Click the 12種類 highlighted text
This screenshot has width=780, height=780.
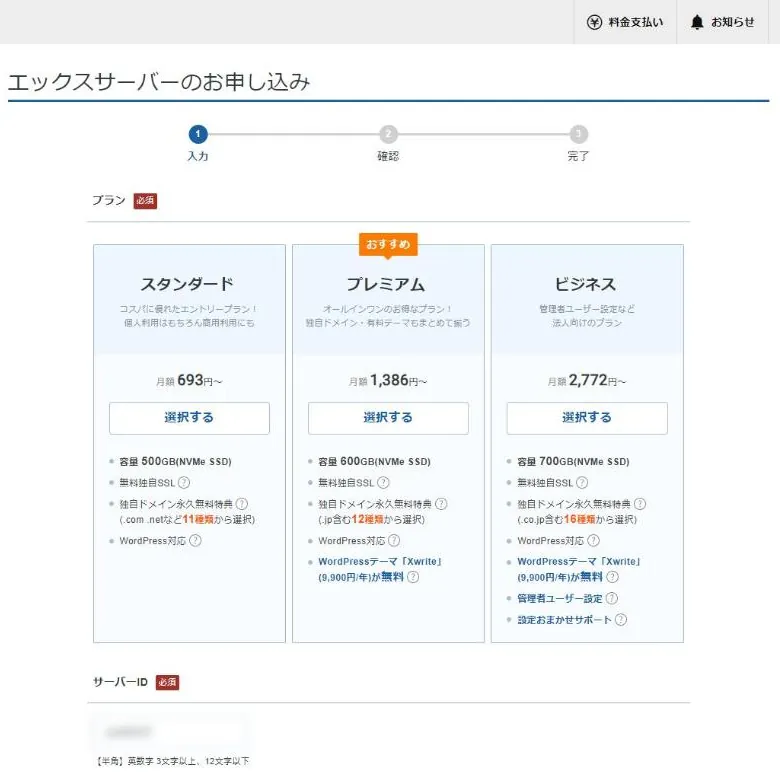coord(368,519)
